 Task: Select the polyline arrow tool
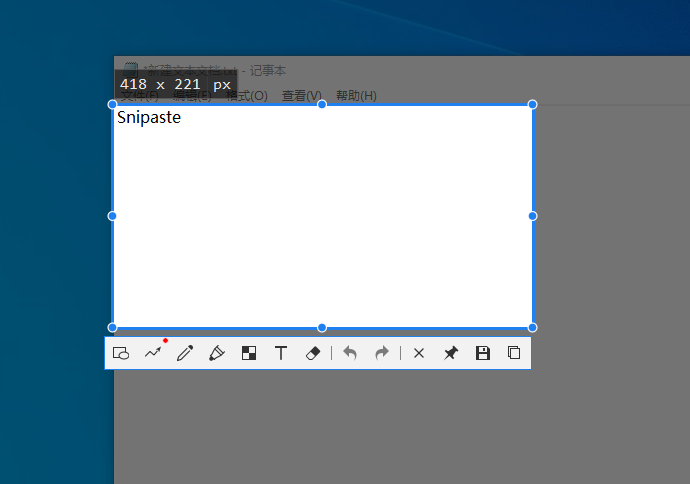153,353
